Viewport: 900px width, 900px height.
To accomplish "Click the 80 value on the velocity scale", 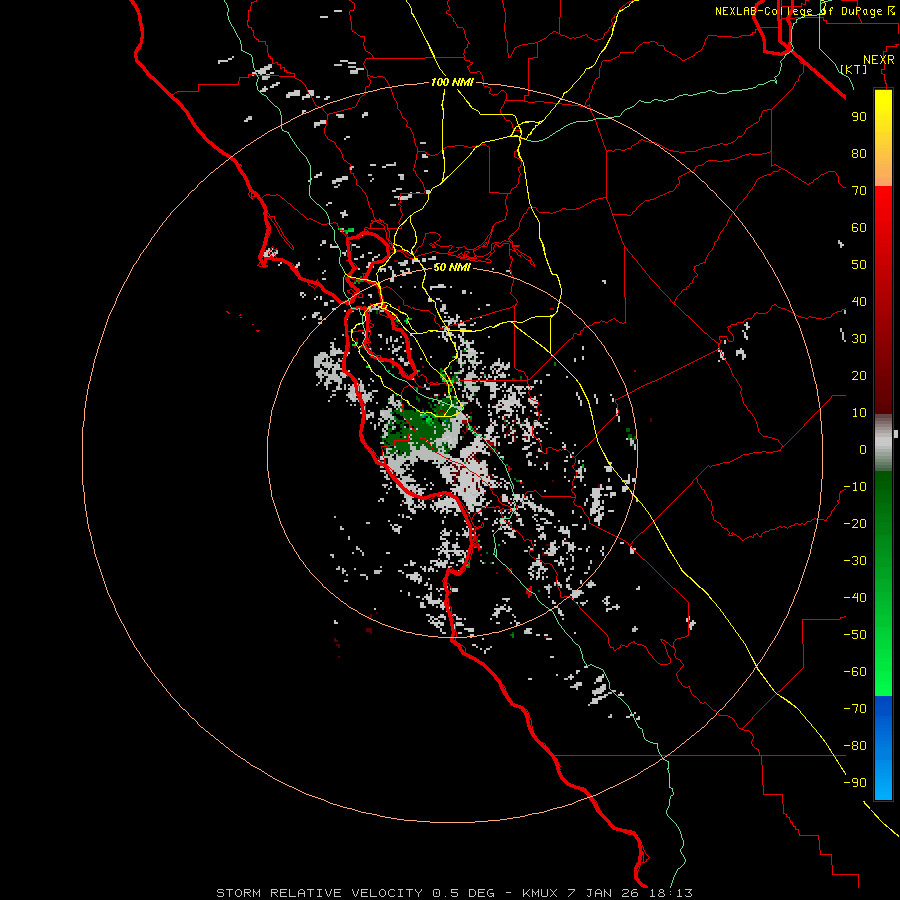I will click(859, 153).
